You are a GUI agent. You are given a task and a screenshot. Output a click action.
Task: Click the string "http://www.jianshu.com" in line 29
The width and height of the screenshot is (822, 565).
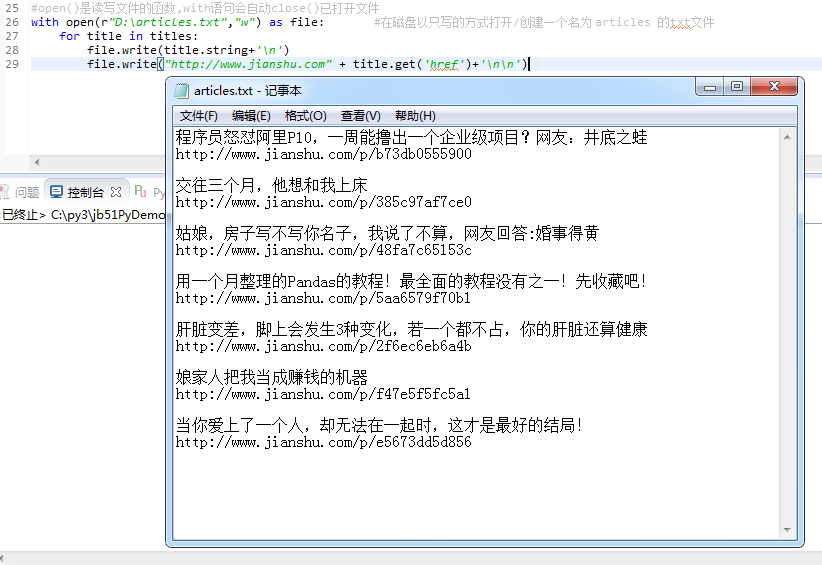pyautogui.click(x=248, y=64)
